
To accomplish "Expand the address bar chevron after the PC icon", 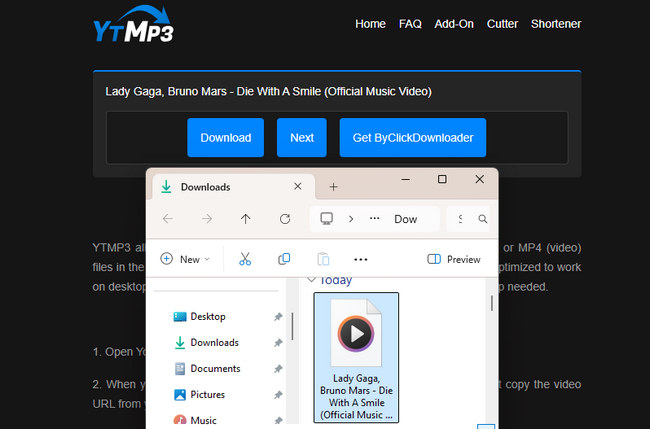I will coord(351,219).
